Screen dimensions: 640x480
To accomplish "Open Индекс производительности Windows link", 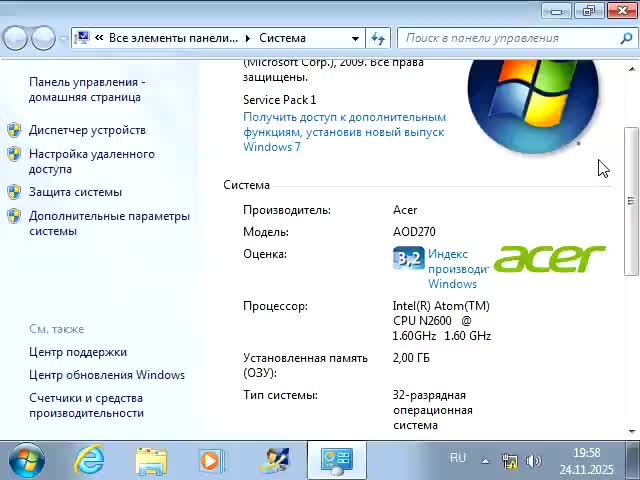I will tap(458, 269).
